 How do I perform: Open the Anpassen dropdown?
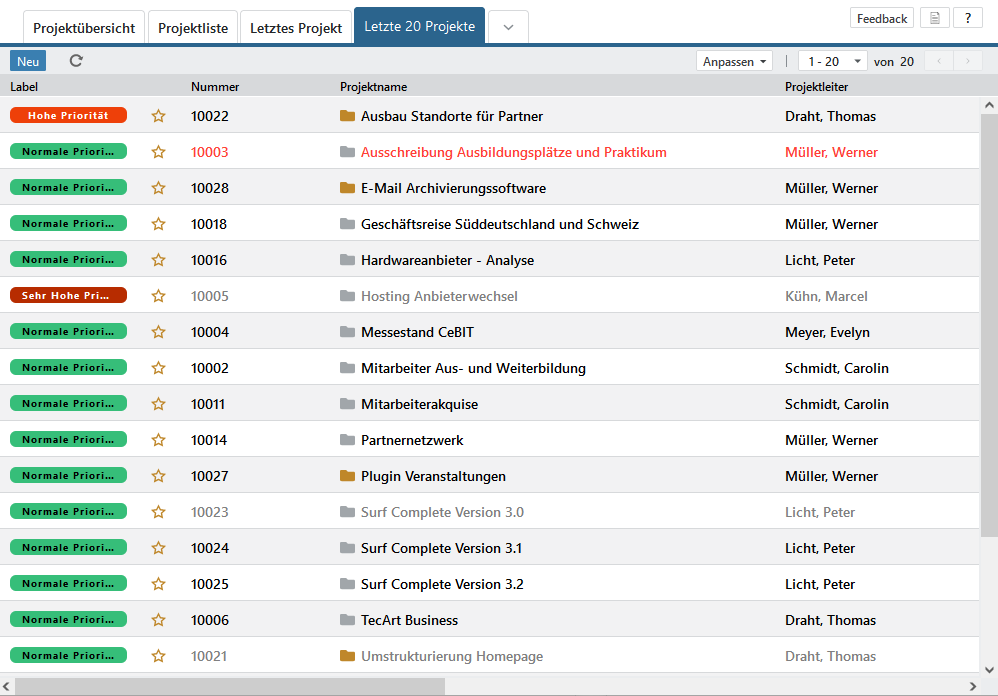point(735,62)
